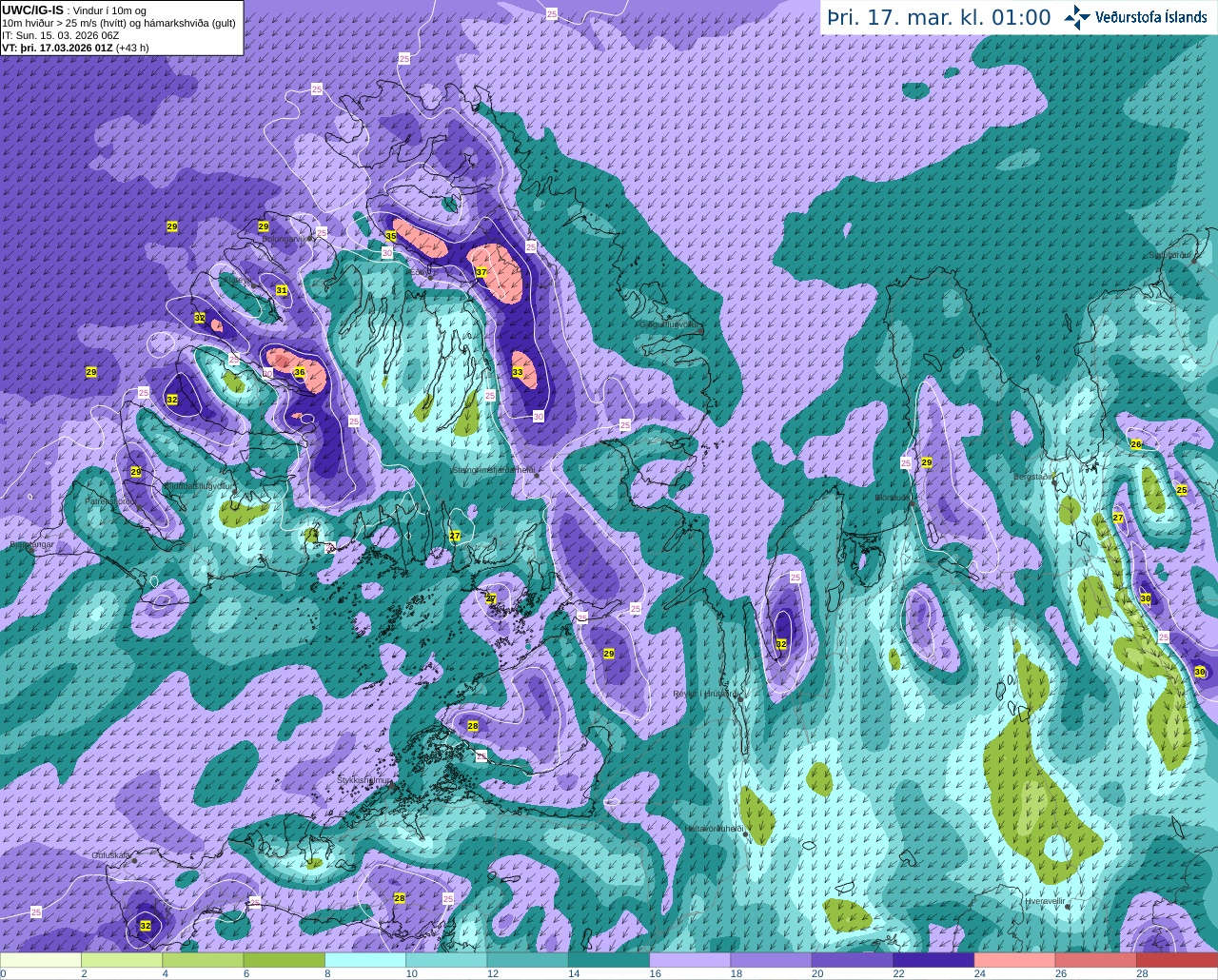This screenshot has height=980, width=1218.
Task: Click the Reykir í Hrútafirði station label
Action: (x=707, y=694)
